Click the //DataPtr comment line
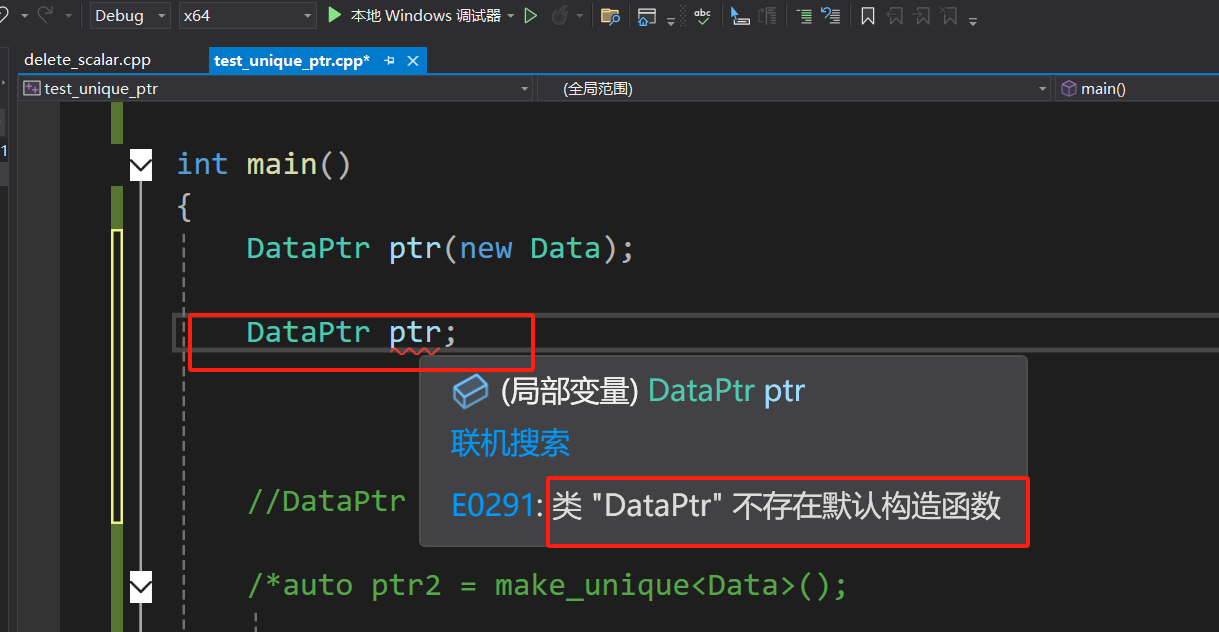 [326, 501]
